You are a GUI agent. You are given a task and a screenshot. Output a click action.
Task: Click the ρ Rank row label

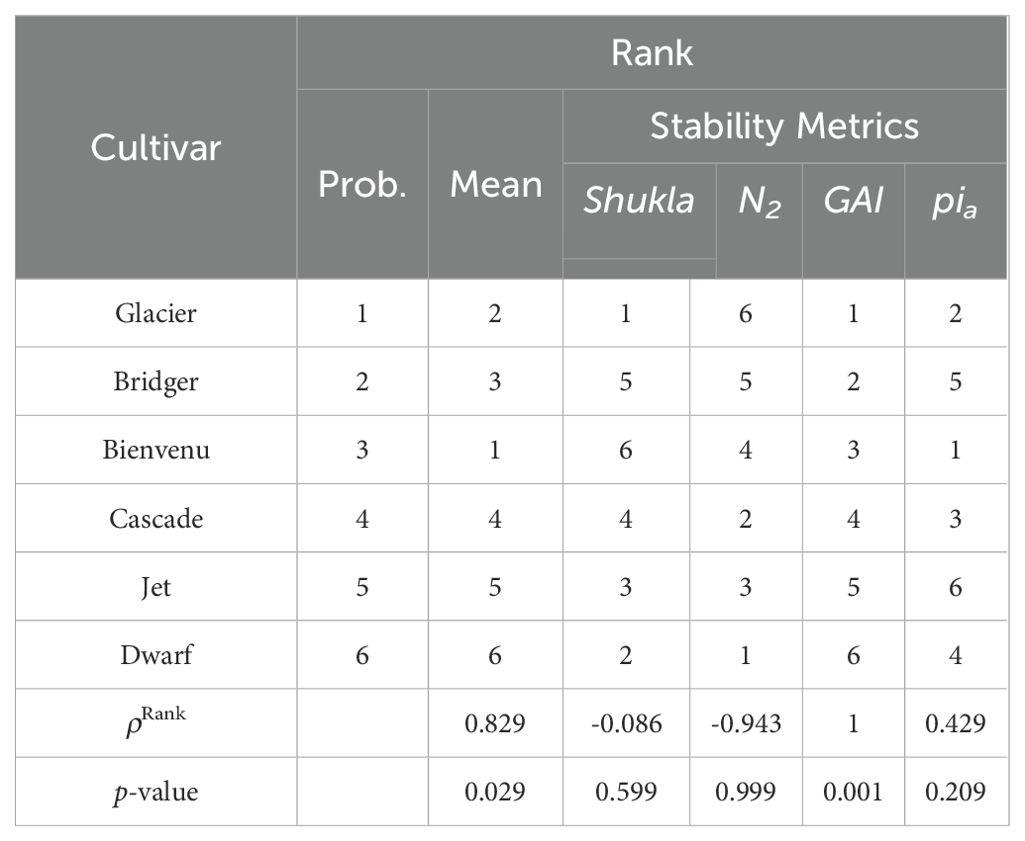click(155, 722)
